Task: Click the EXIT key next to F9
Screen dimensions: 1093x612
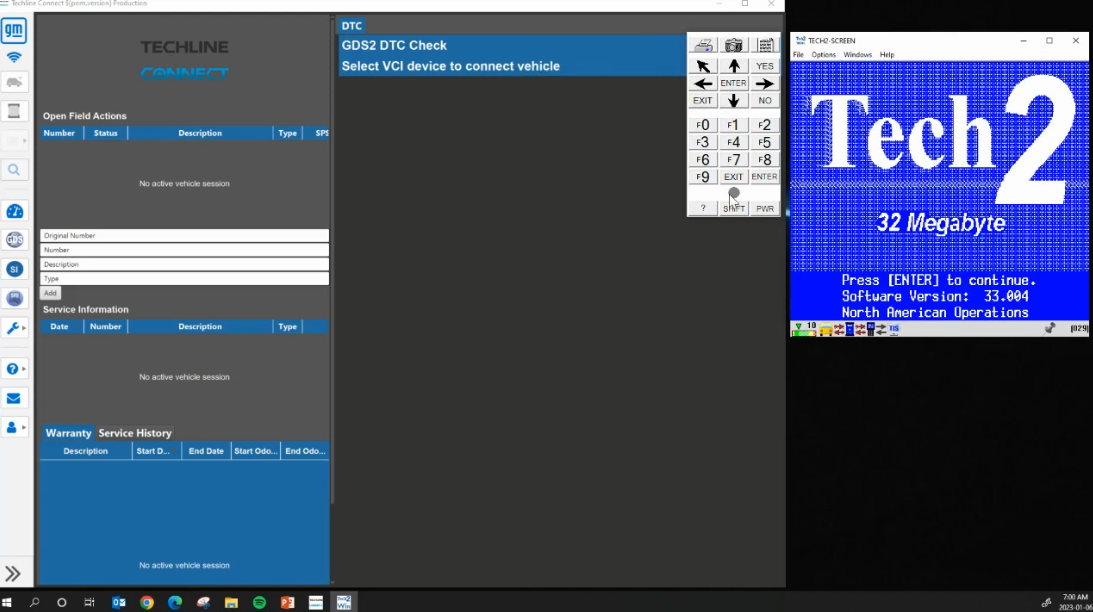Action: 733,177
